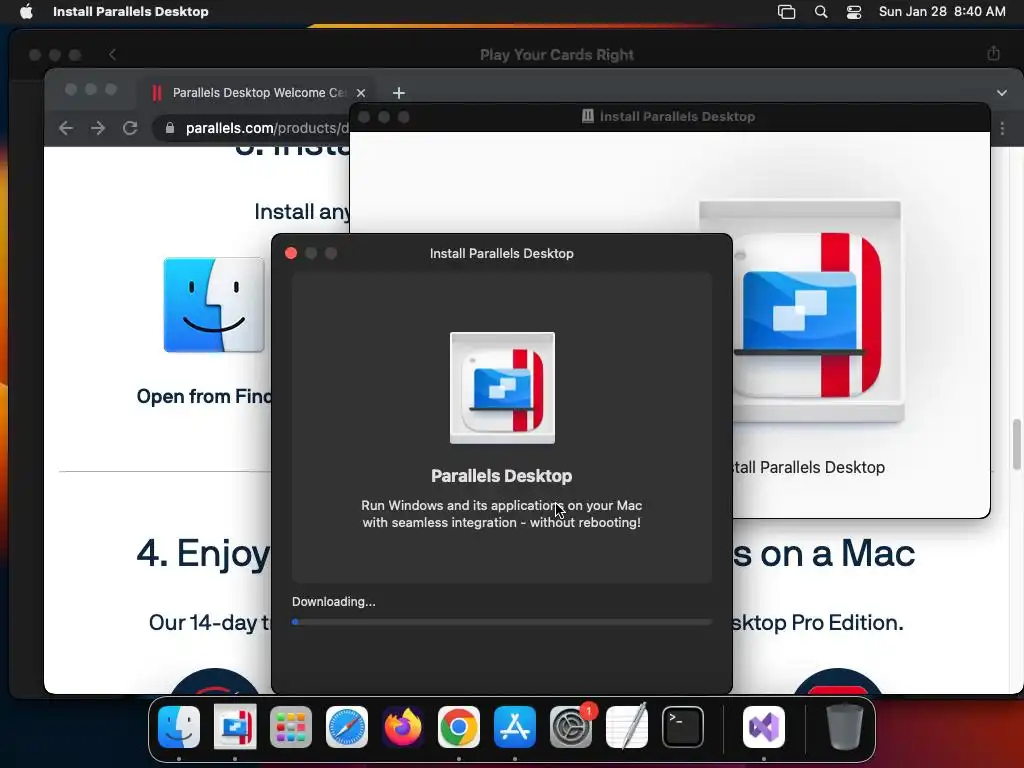Open Launchpad from the Dock
This screenshot has height=768, width=1024.
point(291,727)
